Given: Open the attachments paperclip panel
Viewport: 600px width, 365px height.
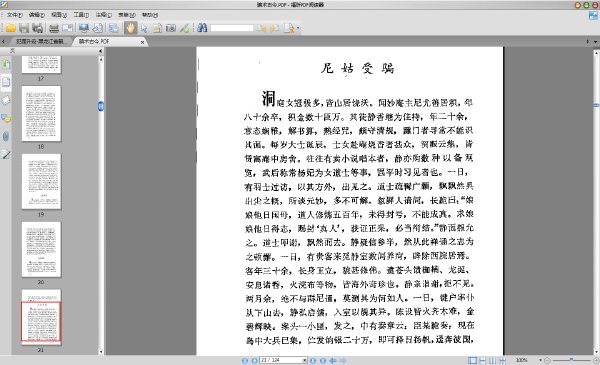Looking at the screenshot, I should [x=6, y=136].
